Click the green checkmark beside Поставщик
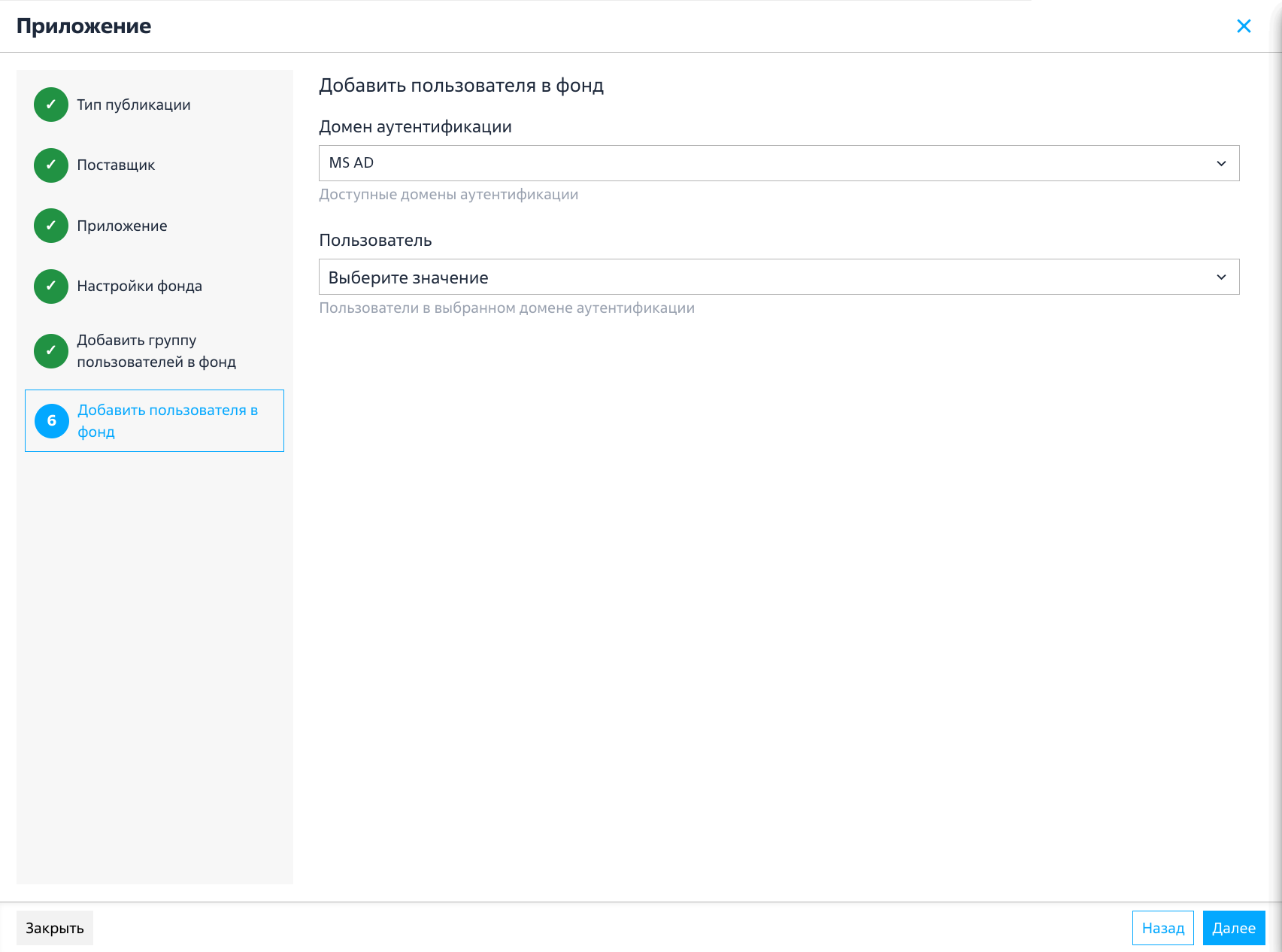The image size is (1282, 952). click(x=51, y=165)
